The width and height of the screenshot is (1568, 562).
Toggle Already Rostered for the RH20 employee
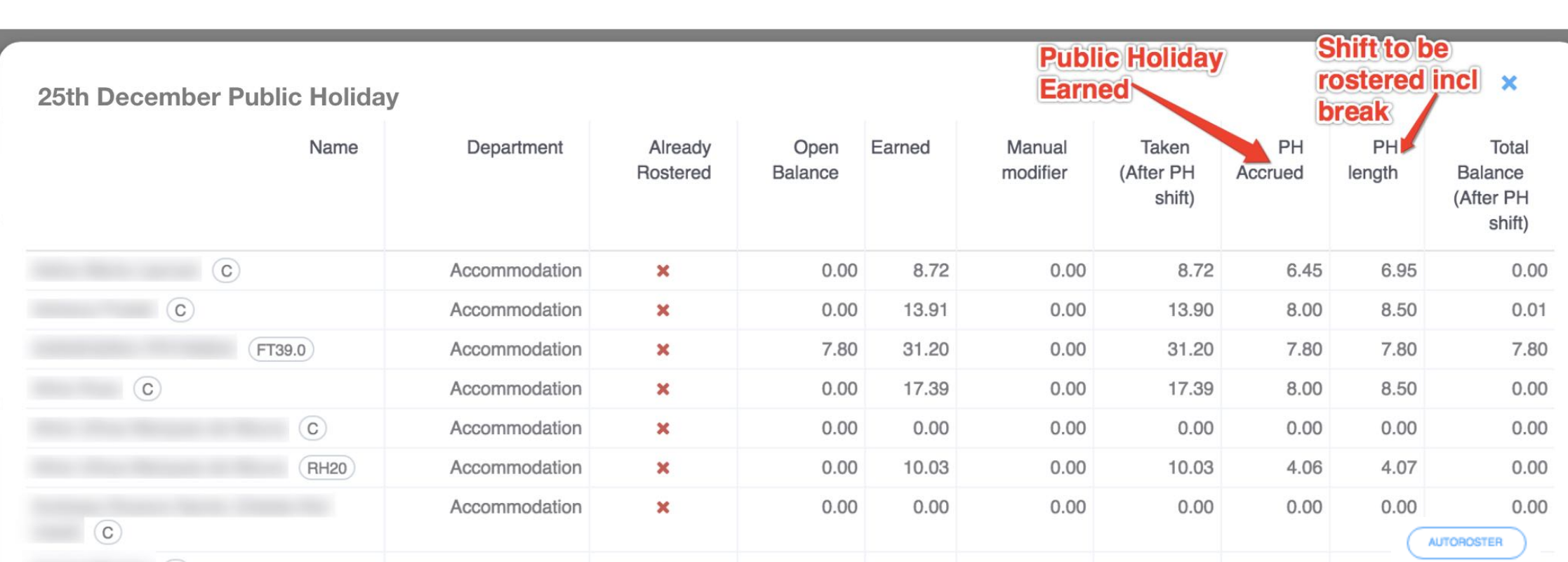[x=663, y=468]
